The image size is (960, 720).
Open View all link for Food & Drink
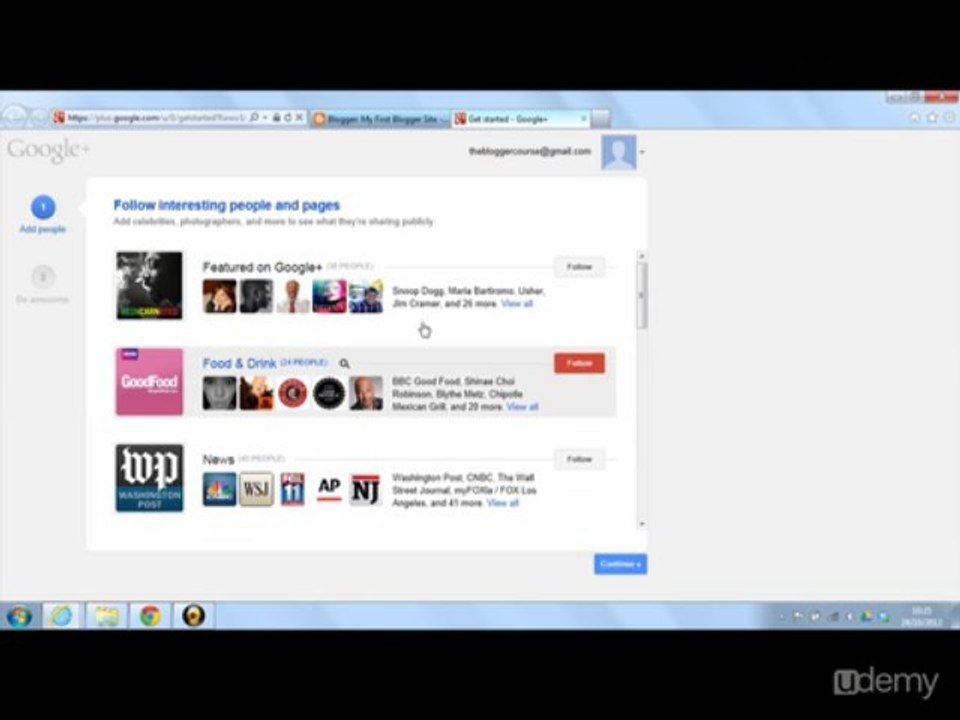[522, 407]
